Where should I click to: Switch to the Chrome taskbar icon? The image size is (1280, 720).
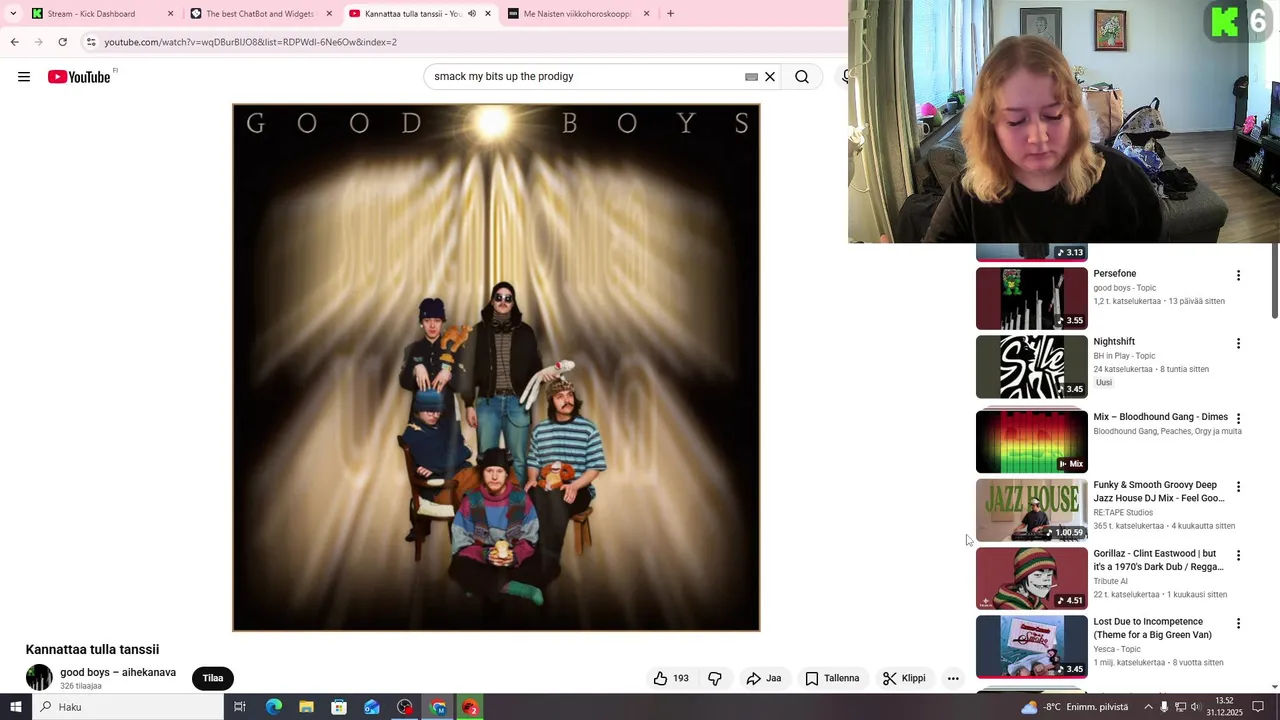[x=438, y=707]
